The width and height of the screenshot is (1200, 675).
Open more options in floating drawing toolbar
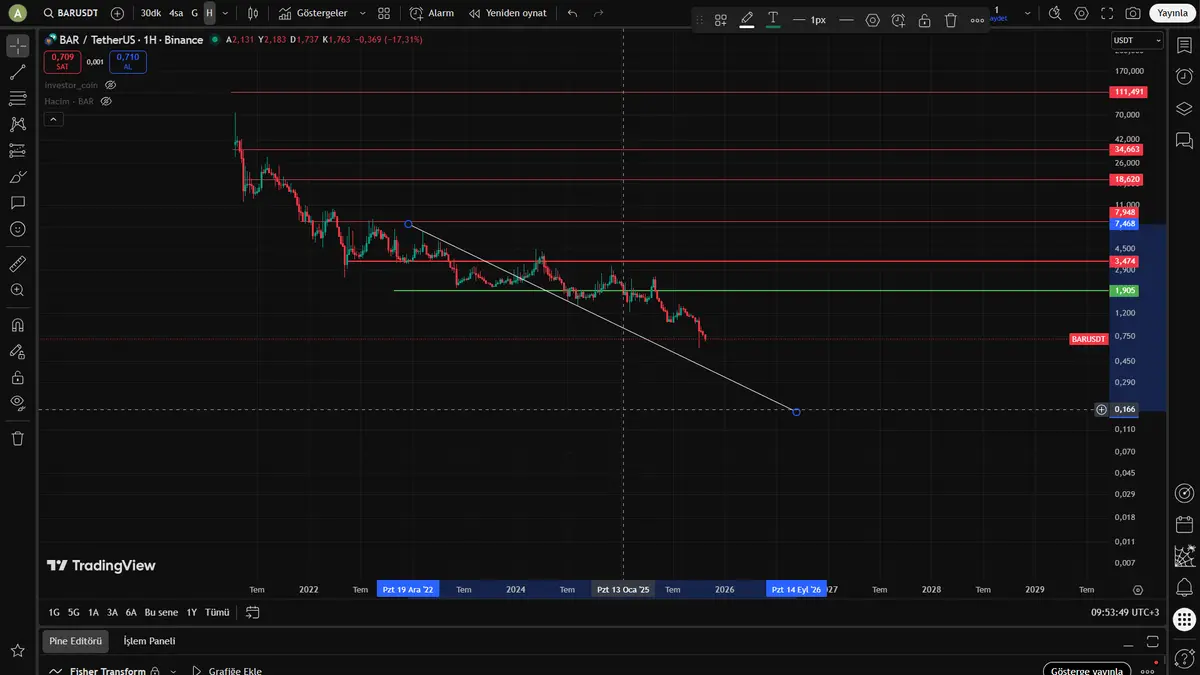[x=977, y=20]
